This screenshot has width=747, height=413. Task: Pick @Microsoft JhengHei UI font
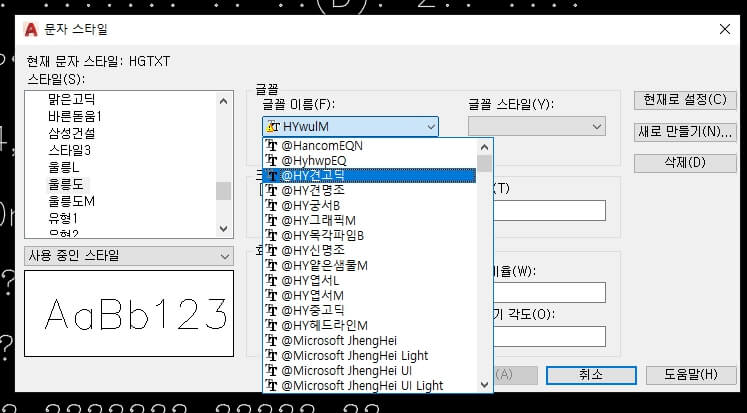[370, 371]
